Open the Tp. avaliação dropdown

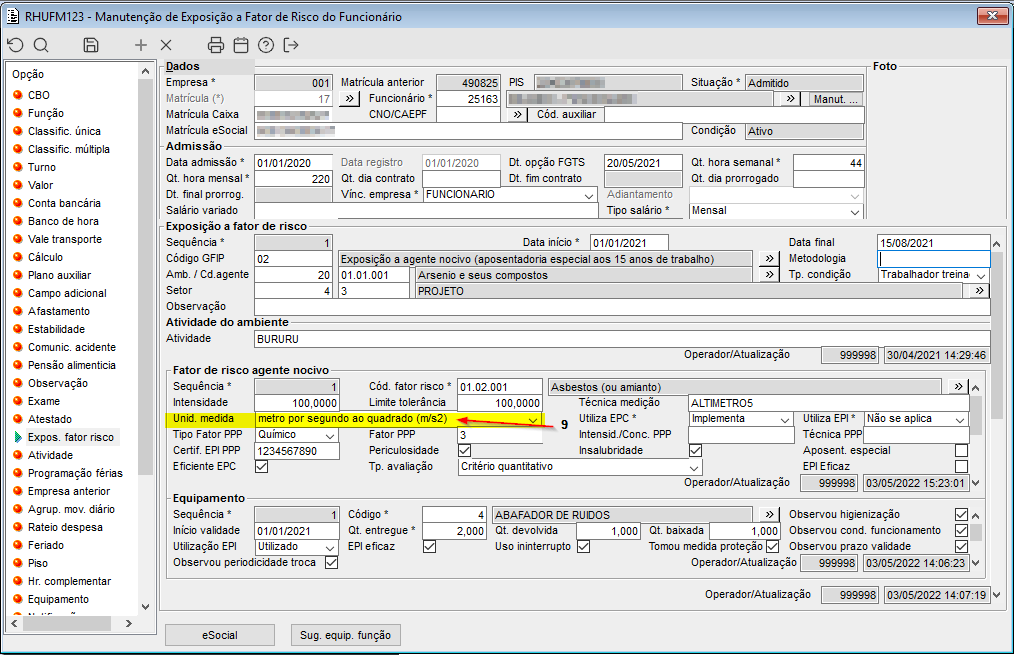[x=694, y=467]
